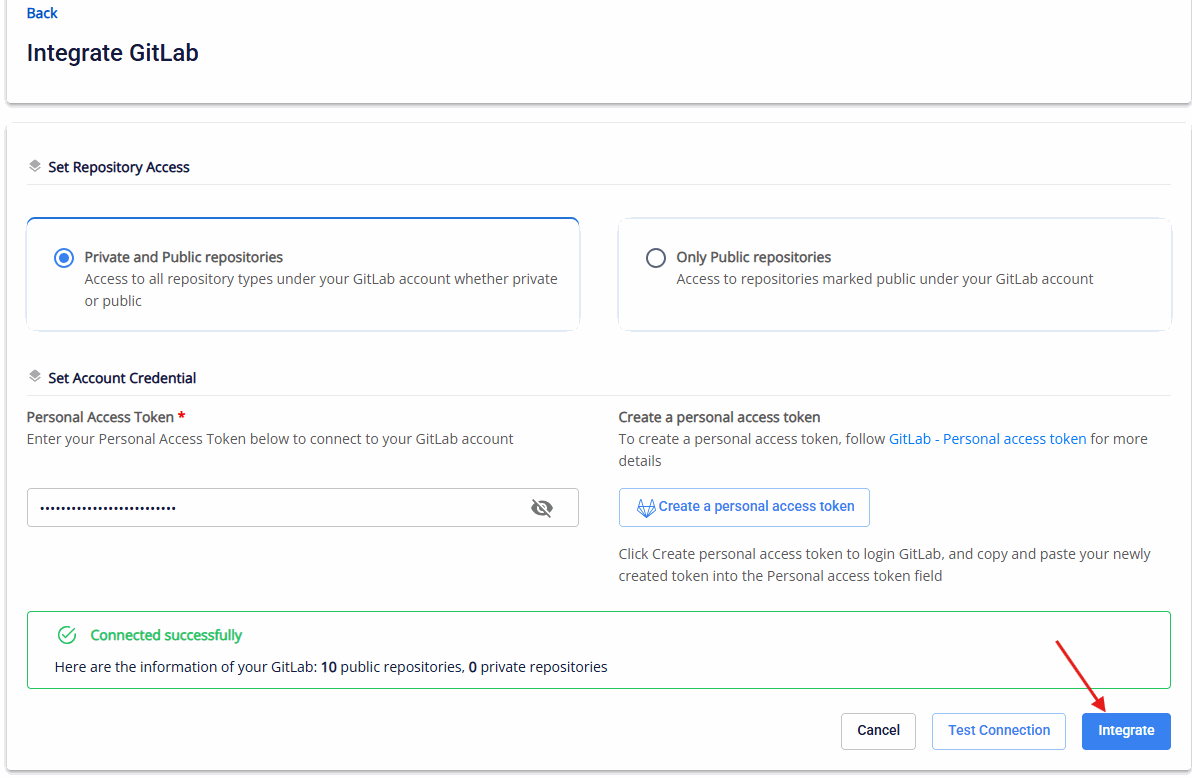Click the 'Create a personal access token' heading
The width and height of the screenshot is (1192, 778).
(719, 417)
